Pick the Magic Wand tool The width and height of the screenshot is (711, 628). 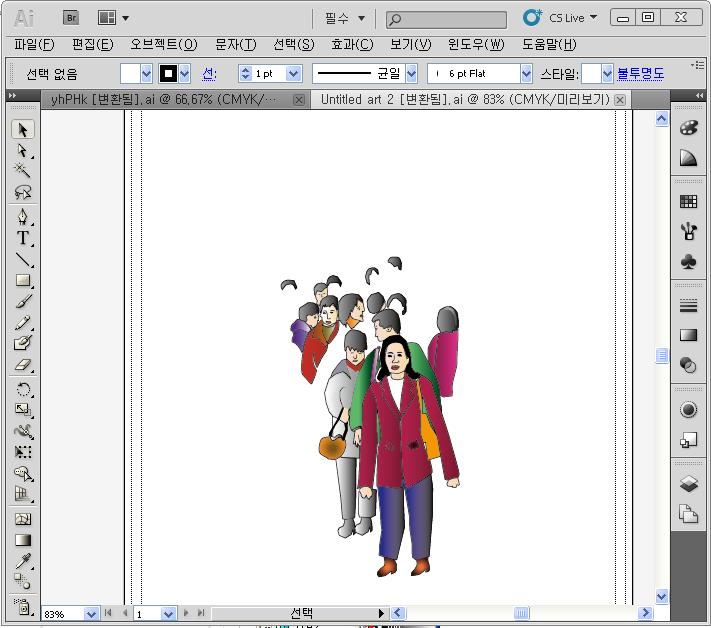tap(23, 172)
